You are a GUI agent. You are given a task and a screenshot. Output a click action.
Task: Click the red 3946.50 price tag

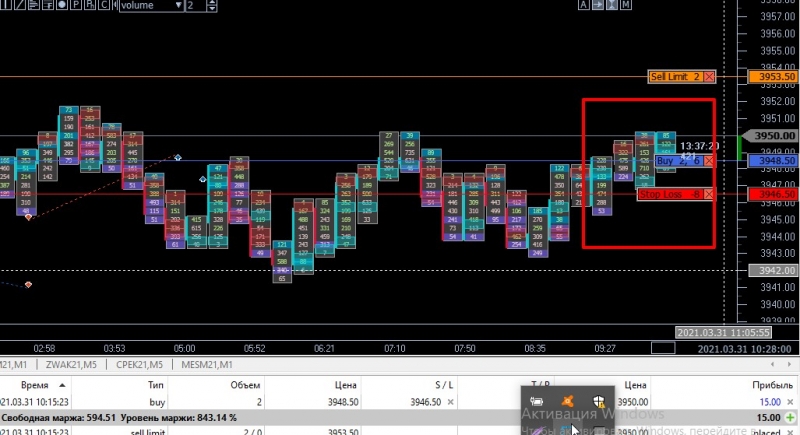tap(773, 194)
